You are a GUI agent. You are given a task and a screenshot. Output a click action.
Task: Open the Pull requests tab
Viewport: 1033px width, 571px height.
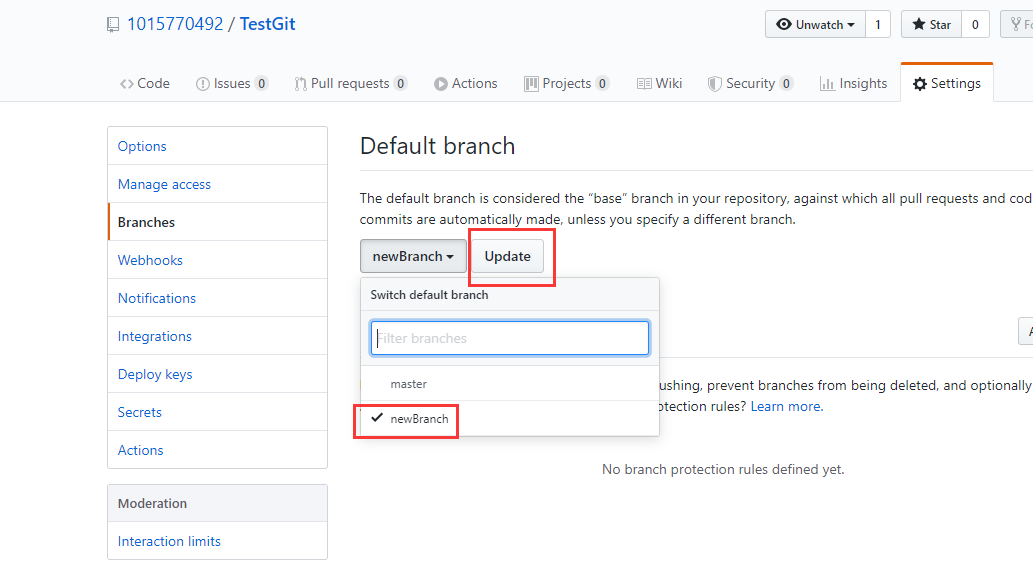click(x=350, y=84)
